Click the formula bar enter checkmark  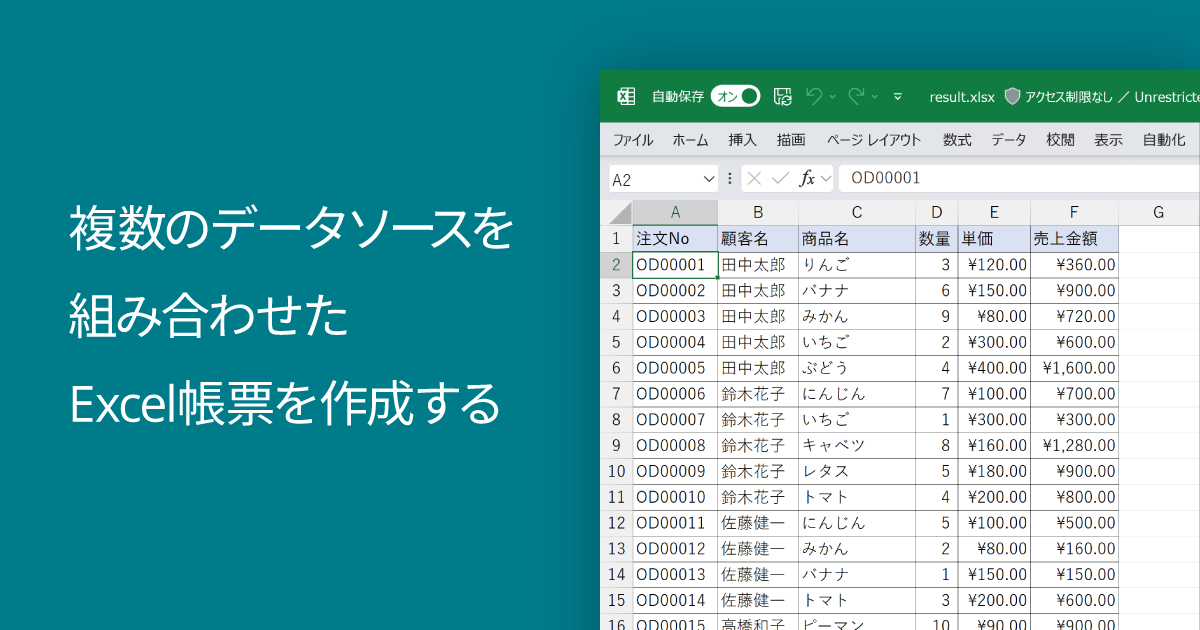click(780, 179)
